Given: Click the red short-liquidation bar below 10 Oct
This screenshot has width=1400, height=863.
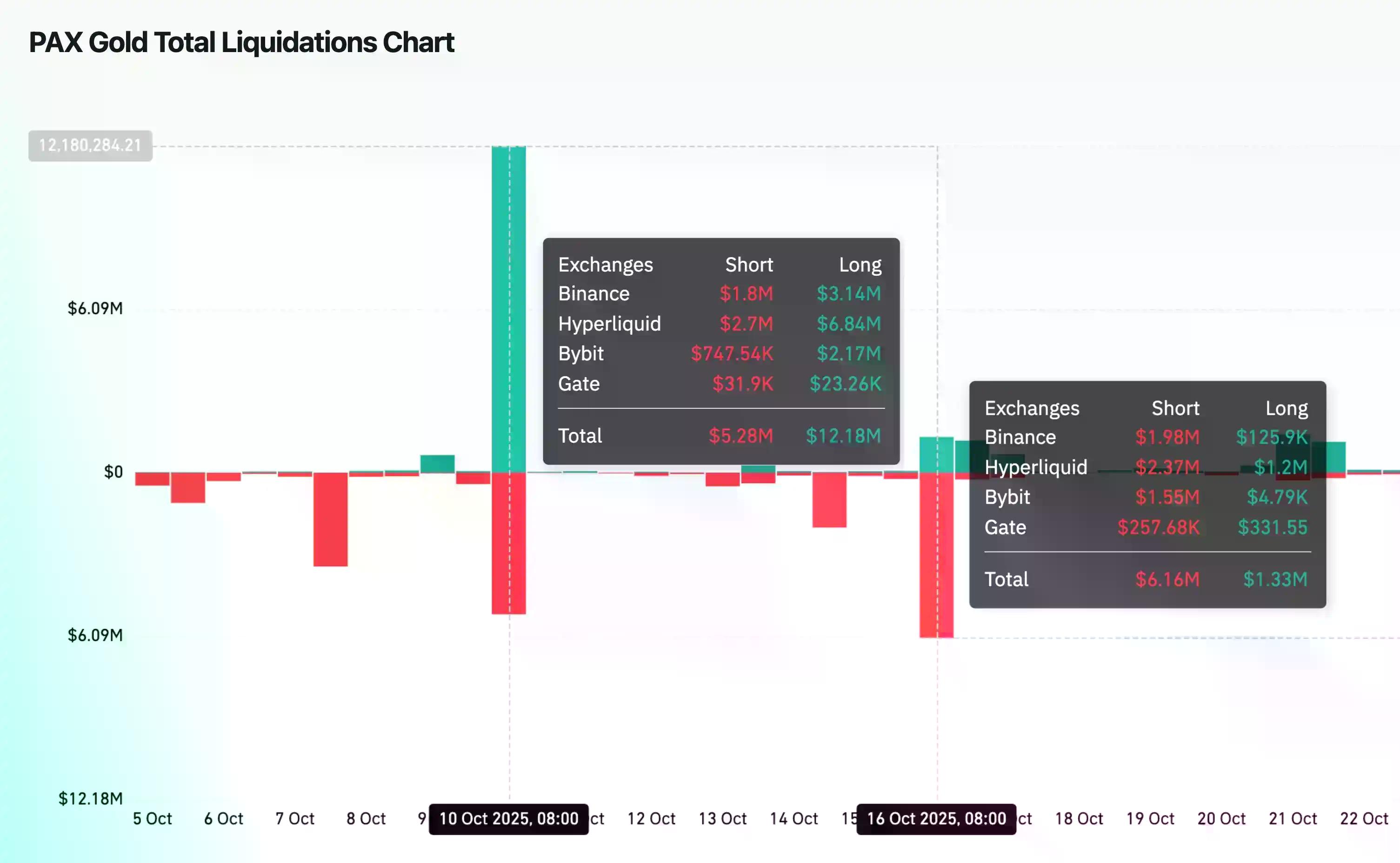Looking at the screenshot, I should pyautogui.click(x=508, y=542).
